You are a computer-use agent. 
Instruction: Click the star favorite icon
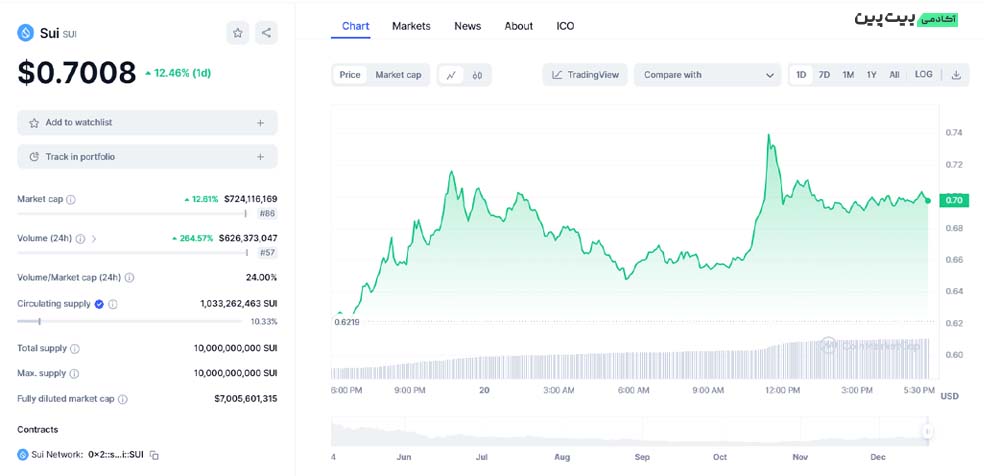pos(238,33)
